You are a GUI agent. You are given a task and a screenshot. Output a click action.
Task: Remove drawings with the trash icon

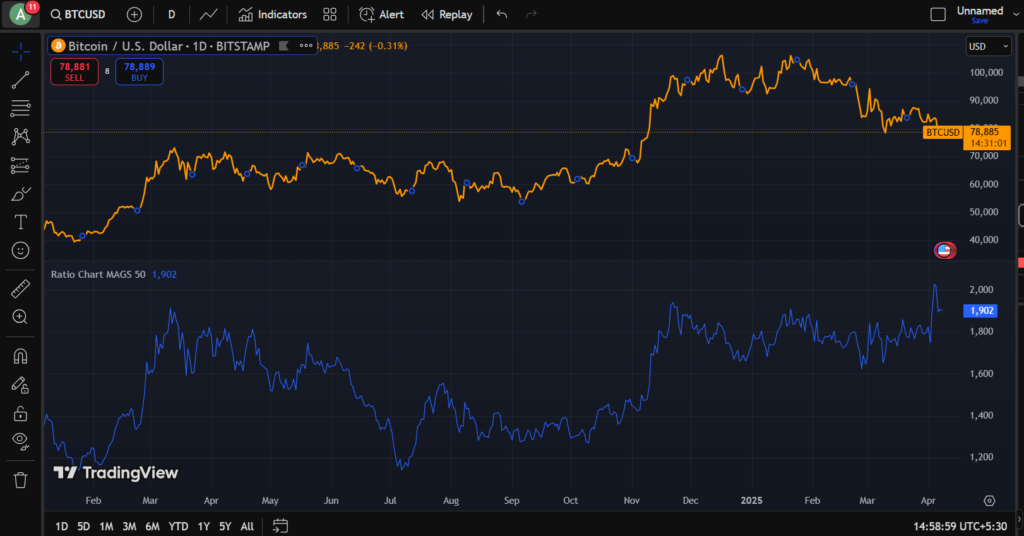click(20, 481)
